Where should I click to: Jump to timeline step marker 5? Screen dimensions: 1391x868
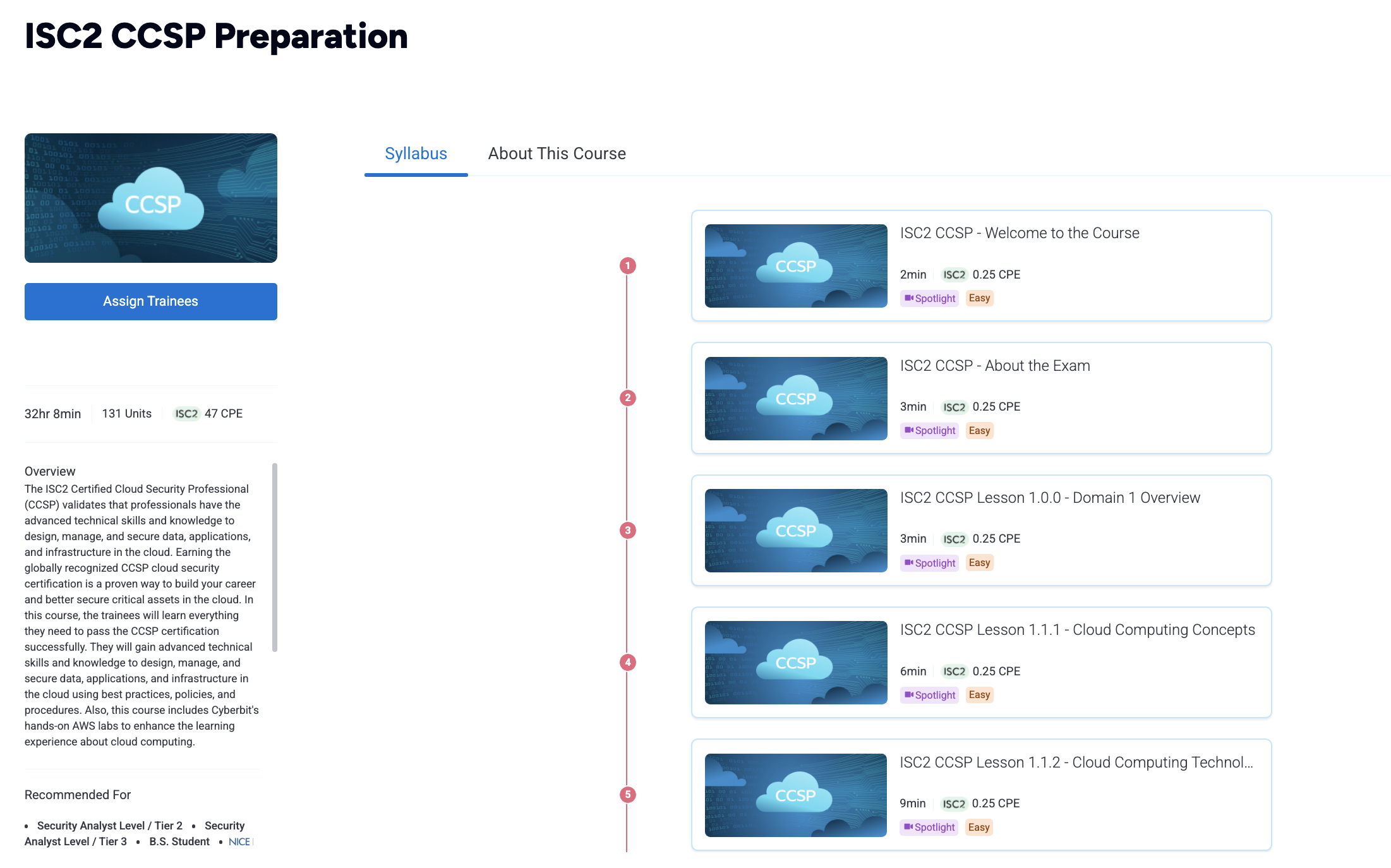click(627, 795)
